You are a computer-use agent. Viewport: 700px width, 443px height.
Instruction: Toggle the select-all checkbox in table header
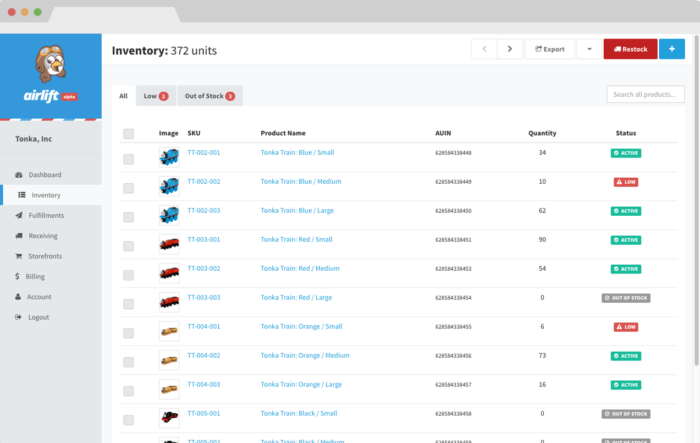tap(128, 134)
